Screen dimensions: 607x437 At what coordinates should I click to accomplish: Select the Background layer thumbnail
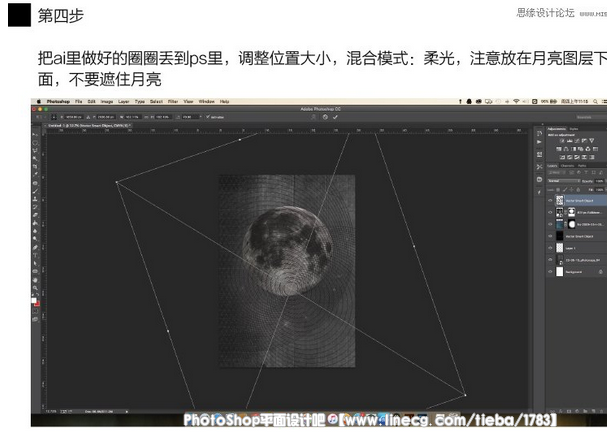[560, 272]
